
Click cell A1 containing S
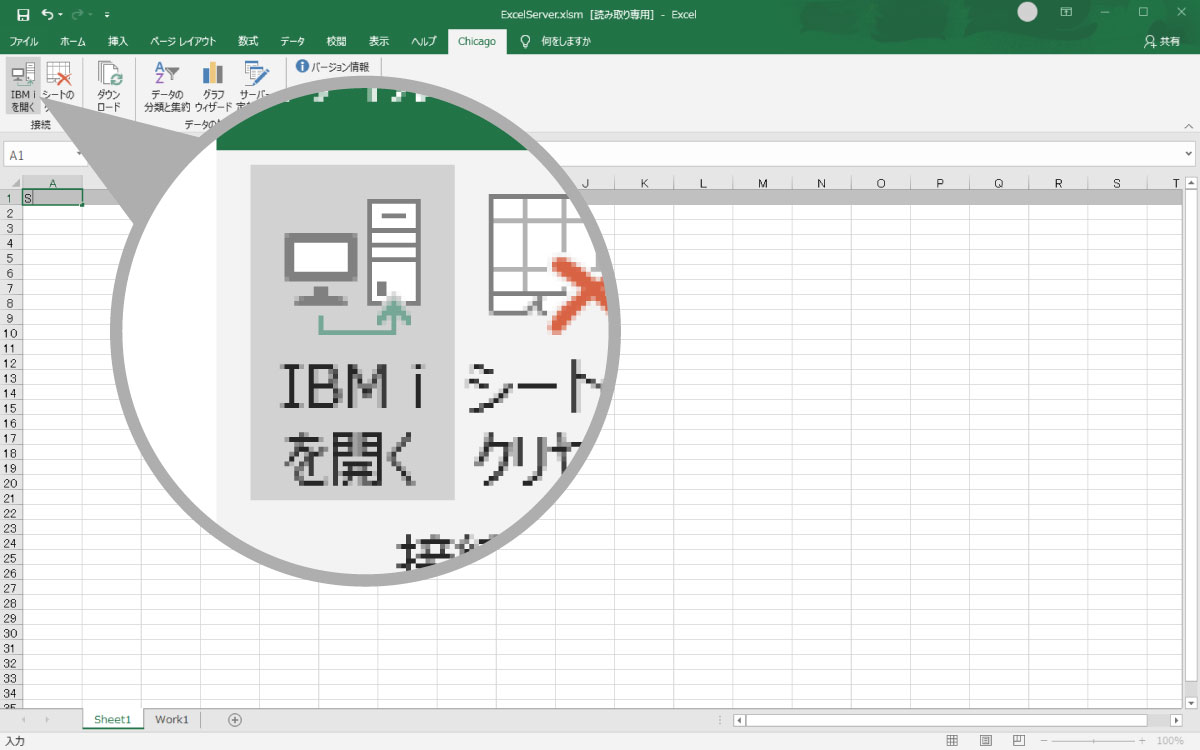pyautogui.click(x=52, y=198)
